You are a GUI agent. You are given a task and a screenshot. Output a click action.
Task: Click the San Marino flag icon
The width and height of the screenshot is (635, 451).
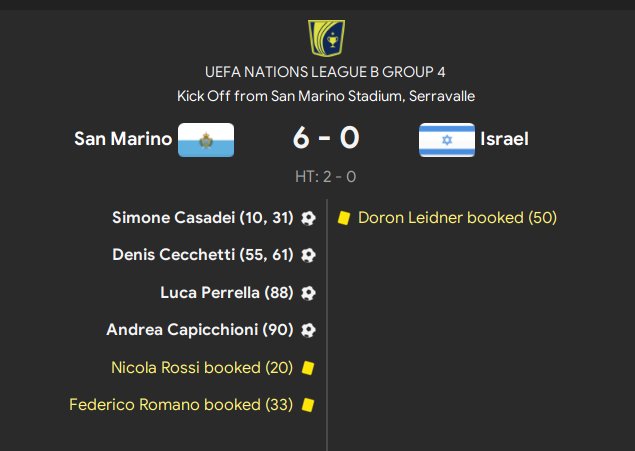click(206, 139)
